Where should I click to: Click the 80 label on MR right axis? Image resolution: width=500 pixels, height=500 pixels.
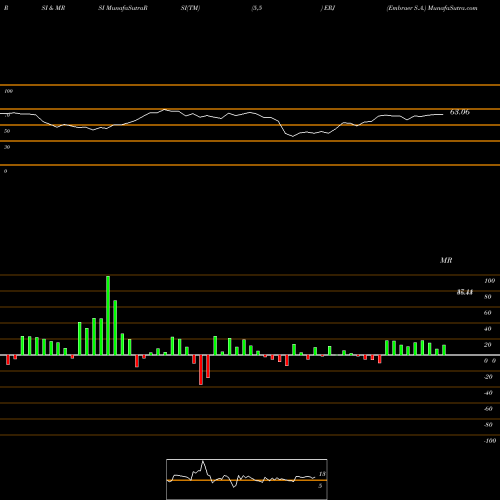[488, 297]
